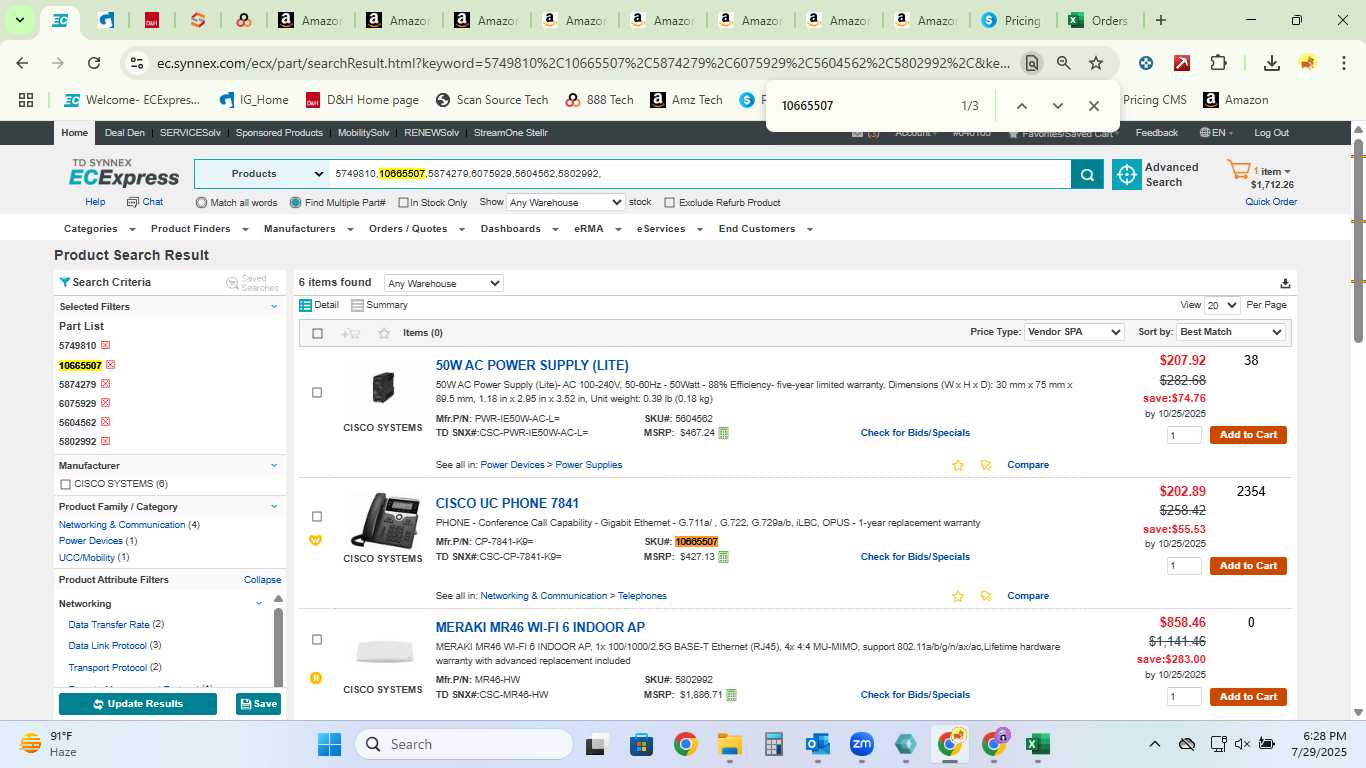
Task: Open the Any Warehouse dropdown beside Show
Action: 566,202
